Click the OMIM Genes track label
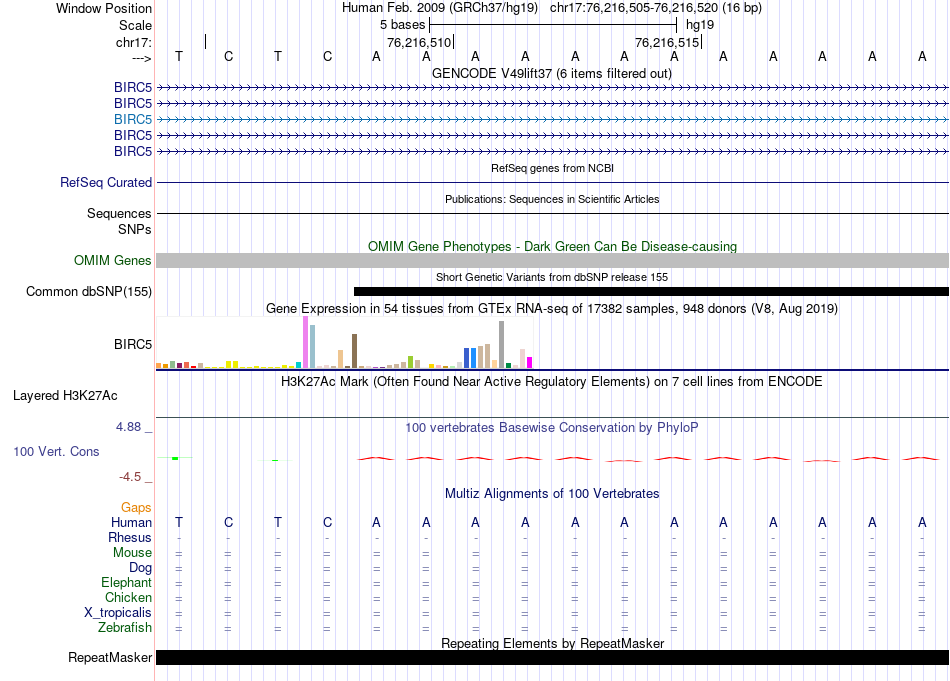950x681 pixels. coord(112,261)
